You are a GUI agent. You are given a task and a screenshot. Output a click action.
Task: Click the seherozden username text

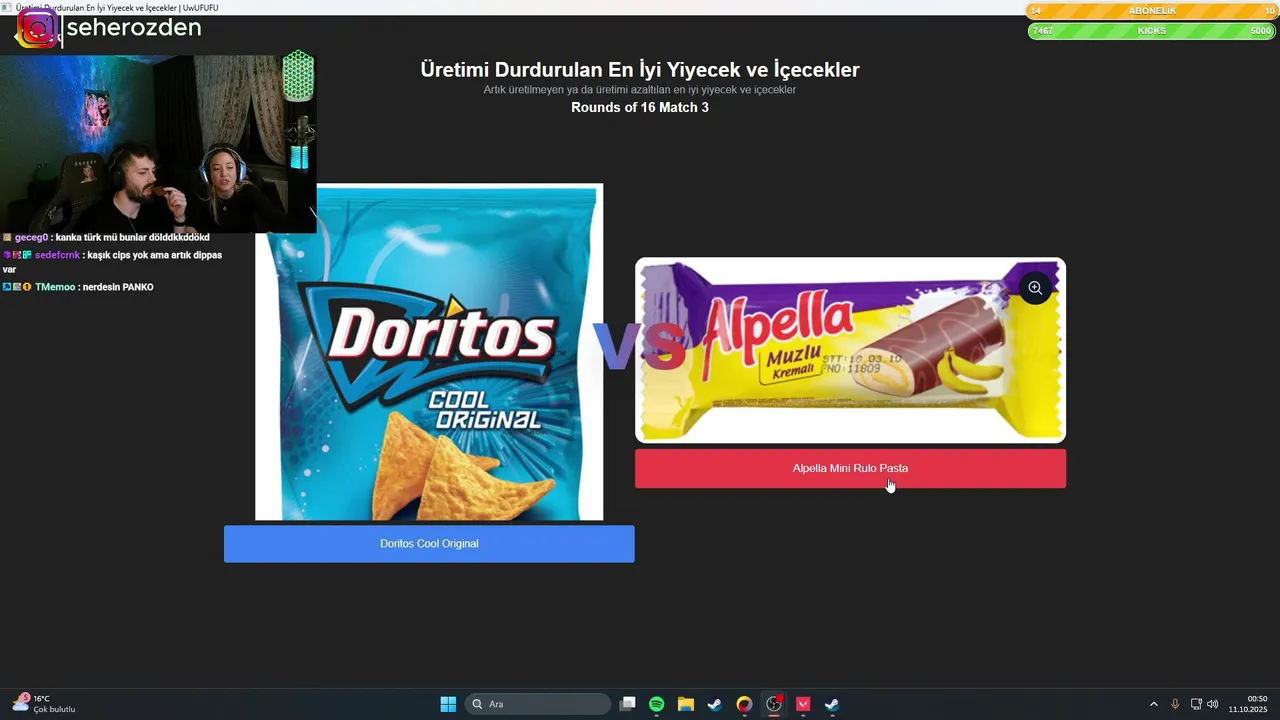(x=134, y=28)
